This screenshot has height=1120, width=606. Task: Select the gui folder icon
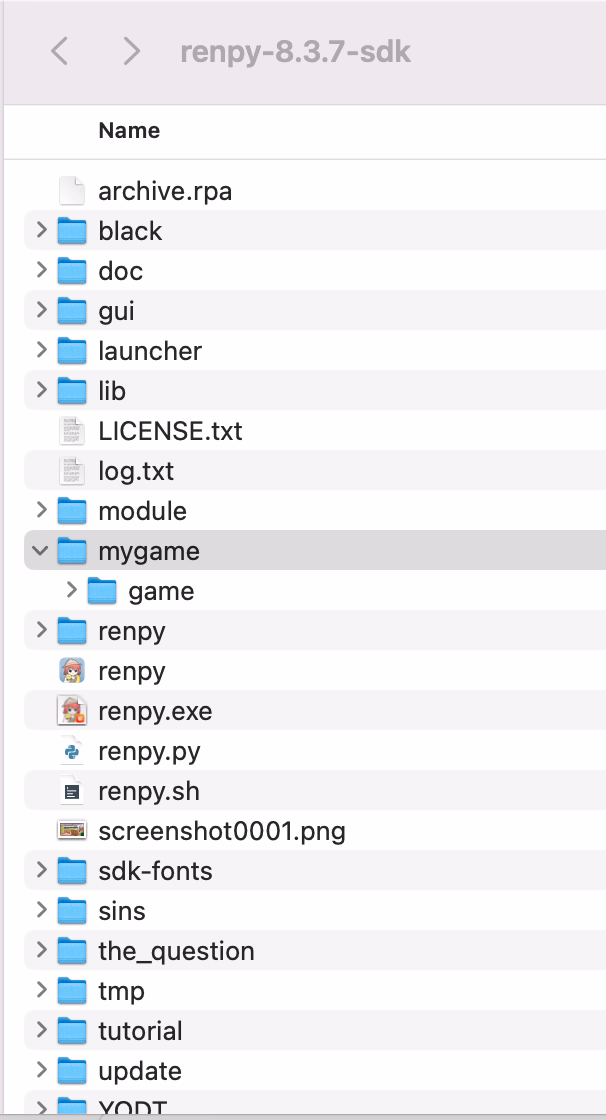point(71,311)
